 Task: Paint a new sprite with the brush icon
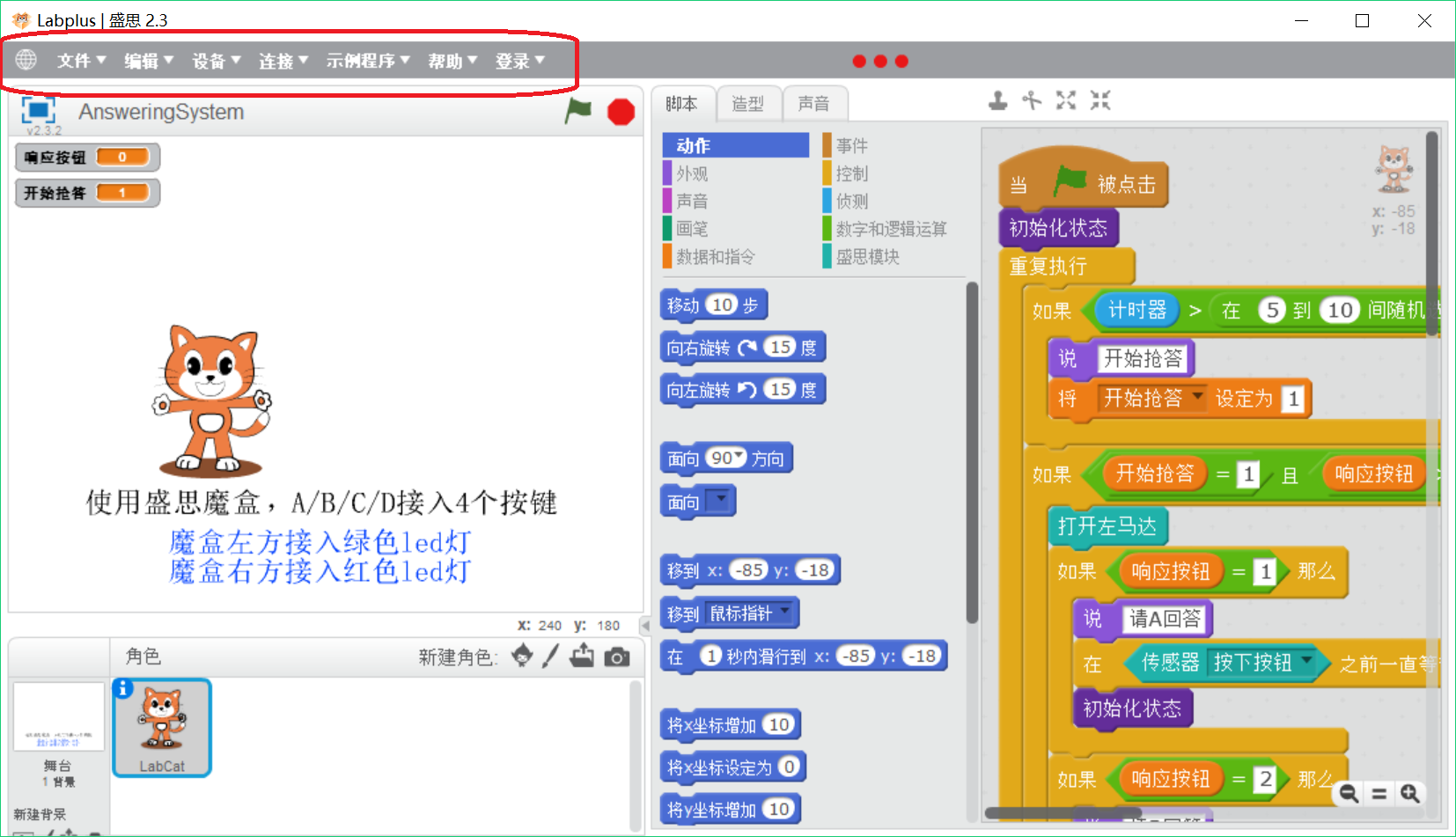pos(551,656)
